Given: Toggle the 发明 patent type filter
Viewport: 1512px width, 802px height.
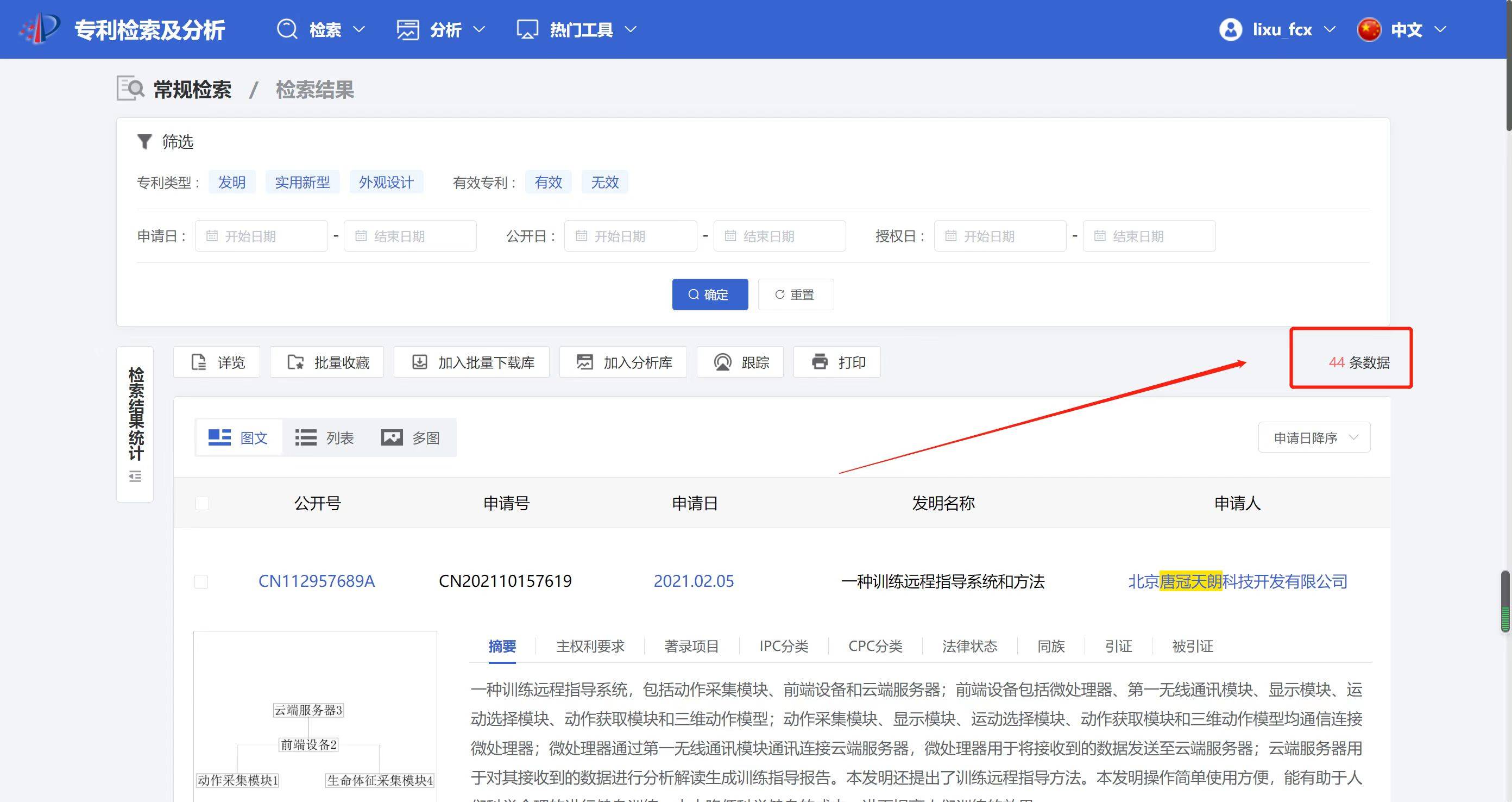Looking at the screenshot, I should pos(232,183).
